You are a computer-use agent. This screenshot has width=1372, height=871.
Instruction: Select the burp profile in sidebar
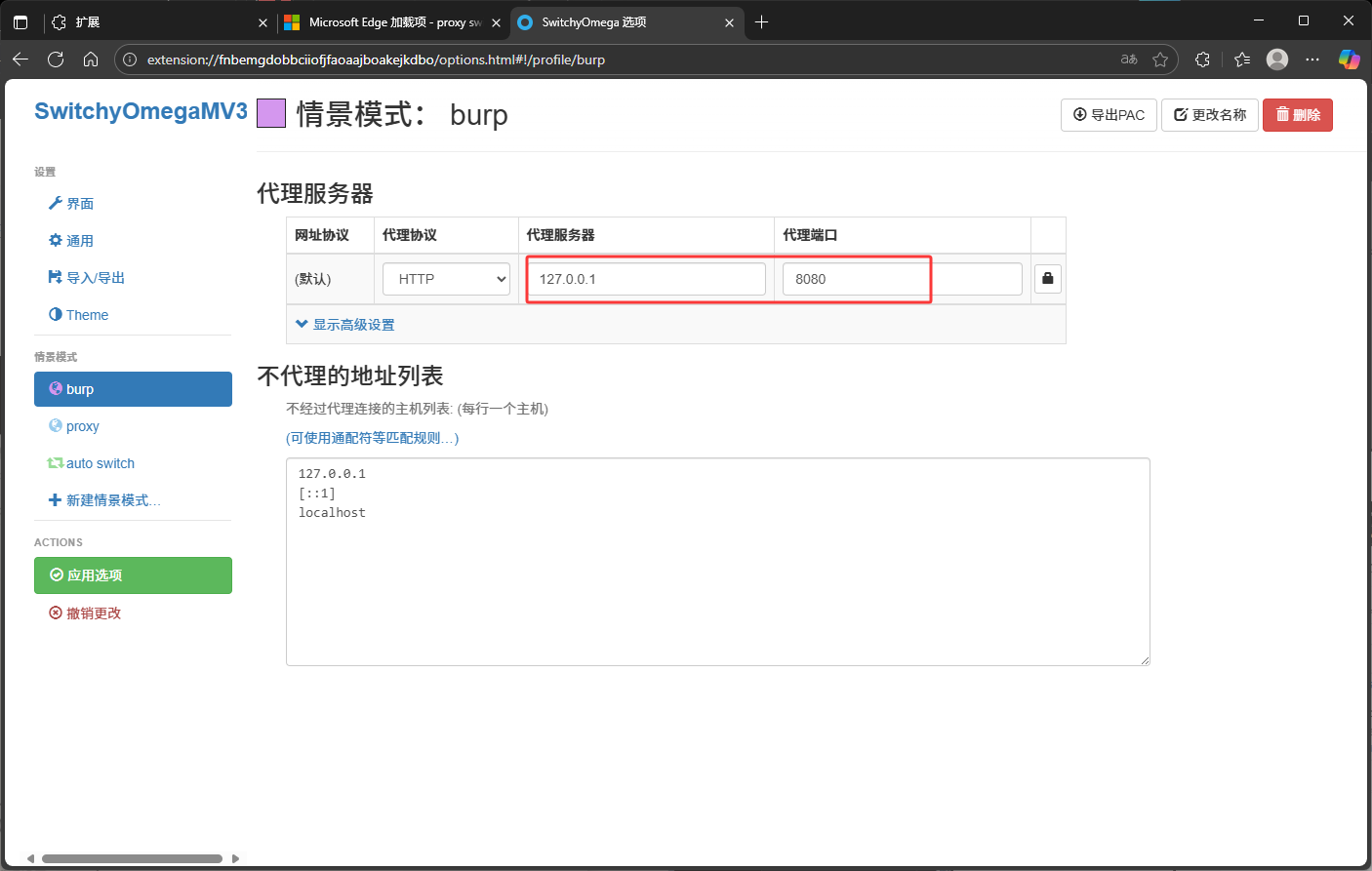(133, 389)
